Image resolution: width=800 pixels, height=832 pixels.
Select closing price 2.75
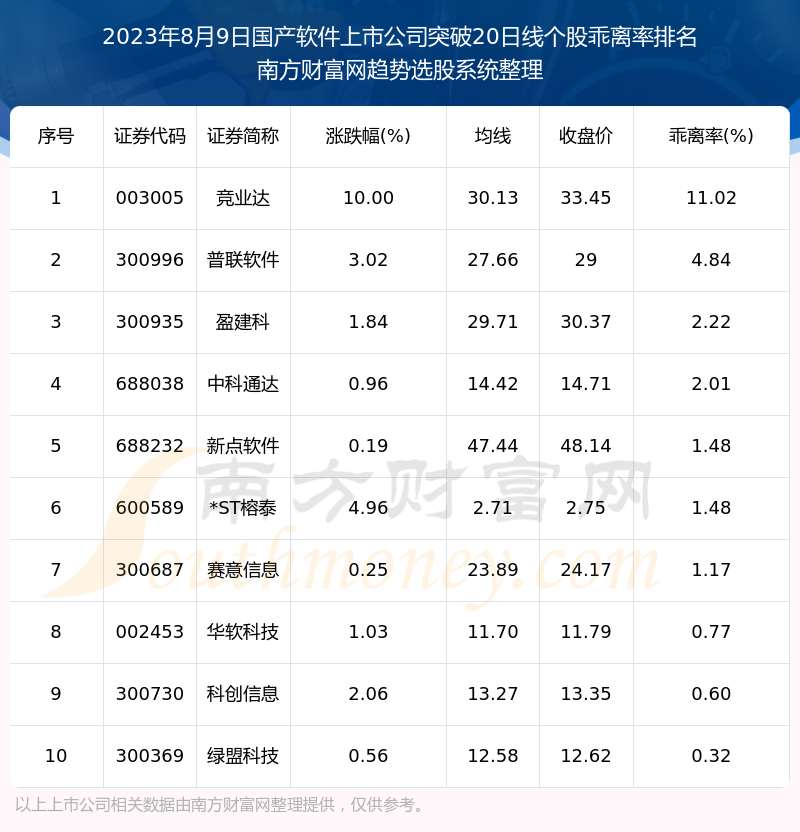[x=586, y=508]
